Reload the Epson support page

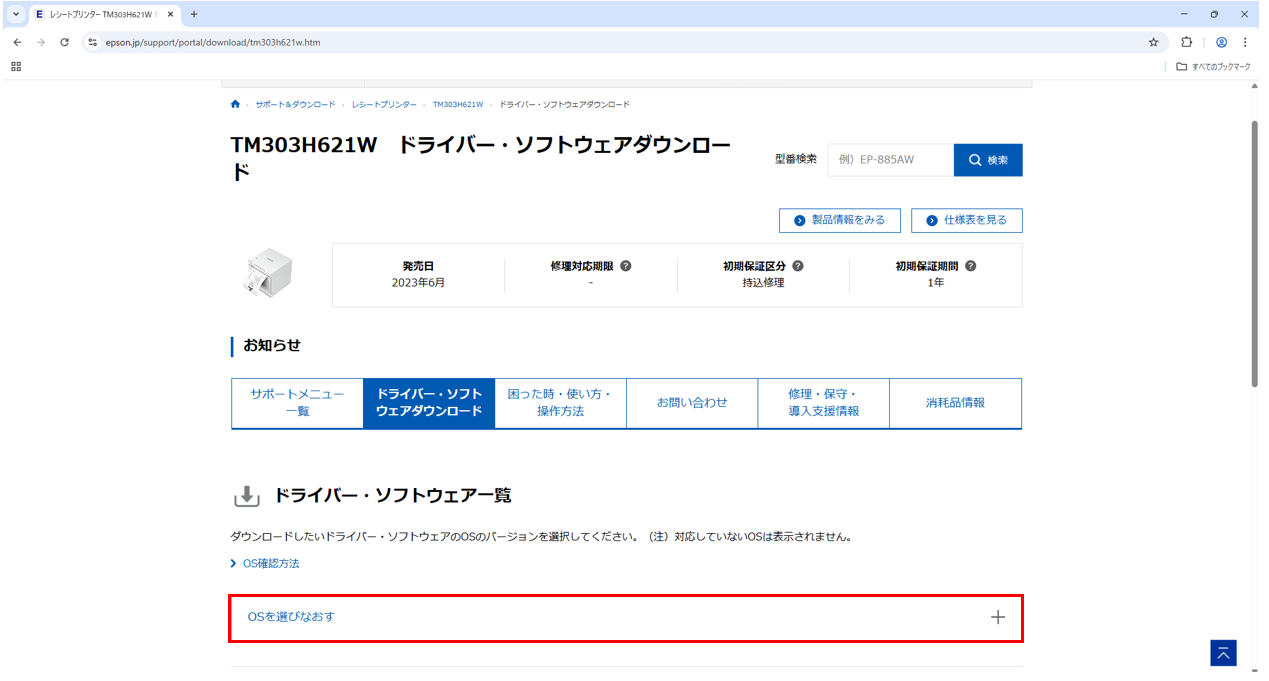[65, 42]
